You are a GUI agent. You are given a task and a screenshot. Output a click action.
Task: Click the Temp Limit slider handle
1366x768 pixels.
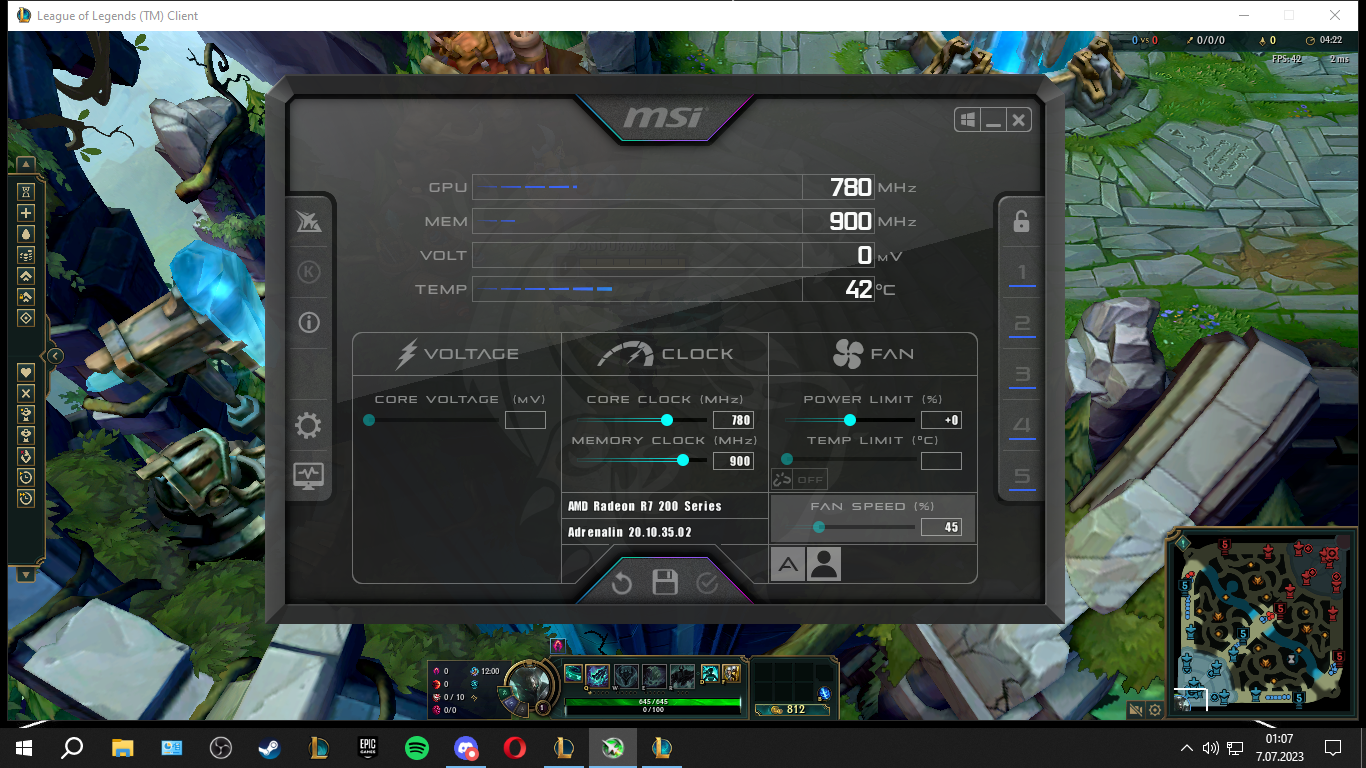click(x=787, y=460)
